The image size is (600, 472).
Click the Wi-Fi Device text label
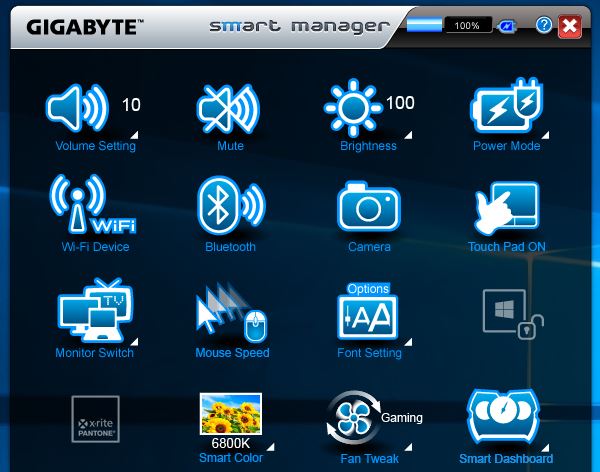click(95, 247)
